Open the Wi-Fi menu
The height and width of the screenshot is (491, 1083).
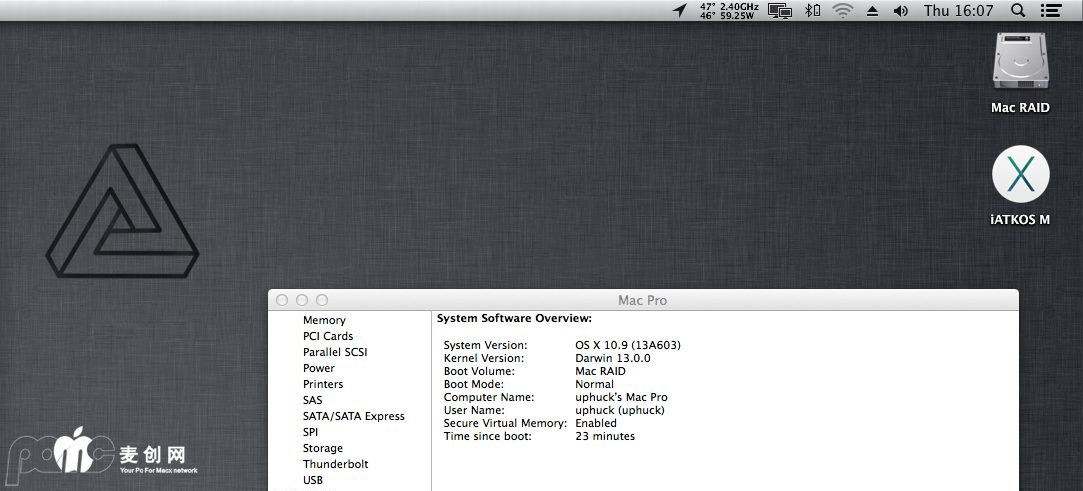click(842, 11)
